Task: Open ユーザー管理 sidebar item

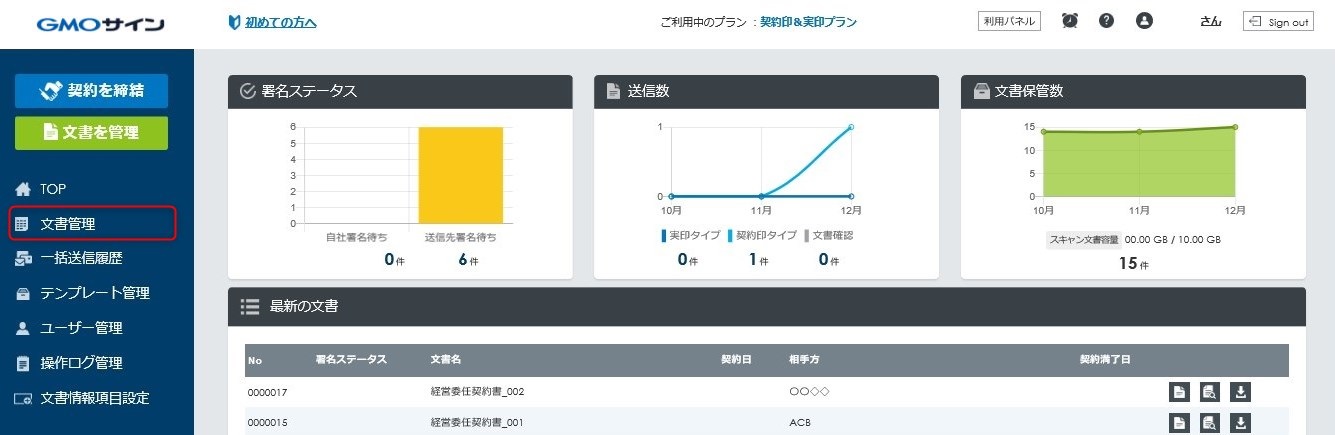Action: click(81, 328)
